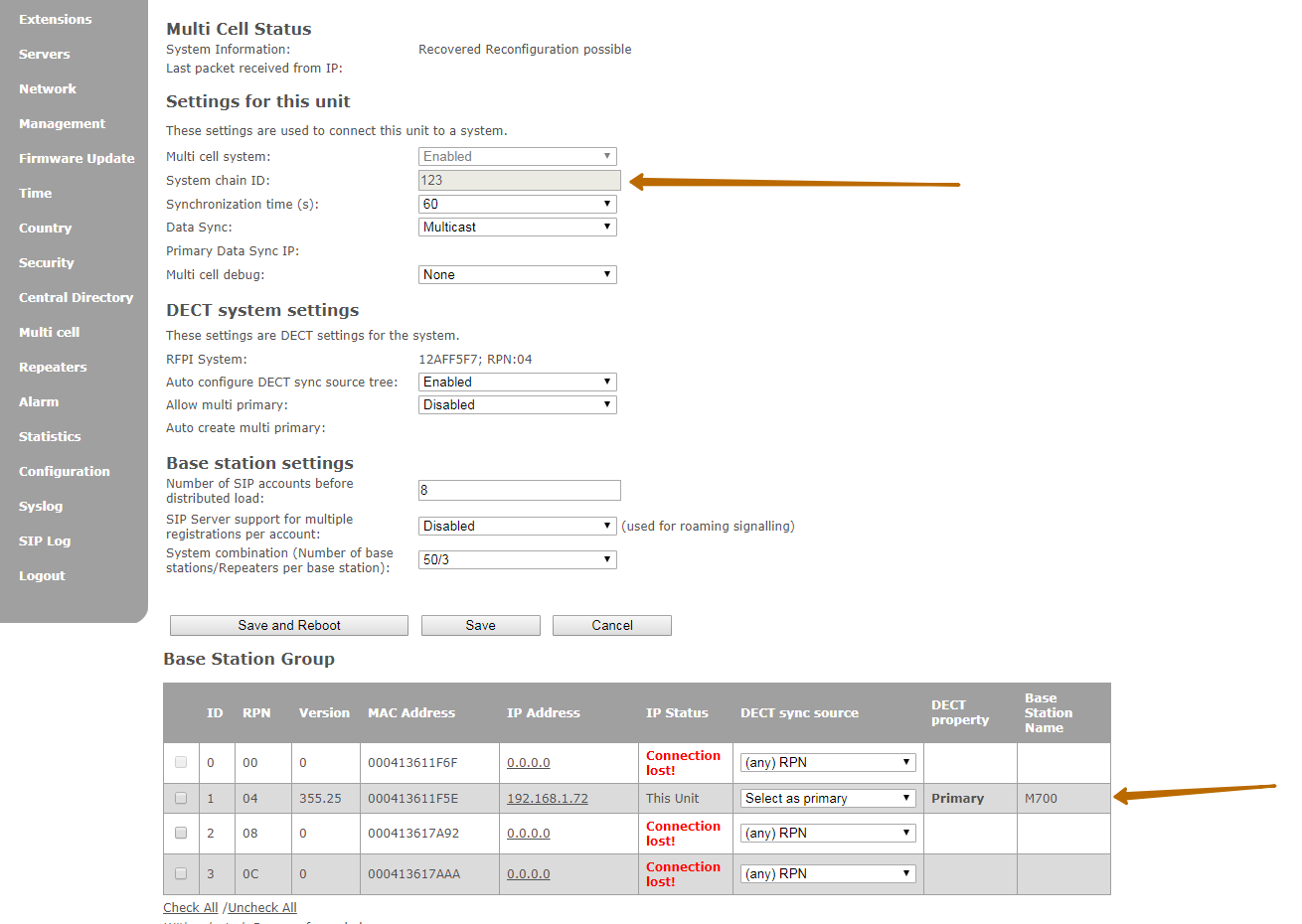Check the checkbox for base station ID 0
1302x924 pixels.
pyautogui.click(x=181, y=762)
